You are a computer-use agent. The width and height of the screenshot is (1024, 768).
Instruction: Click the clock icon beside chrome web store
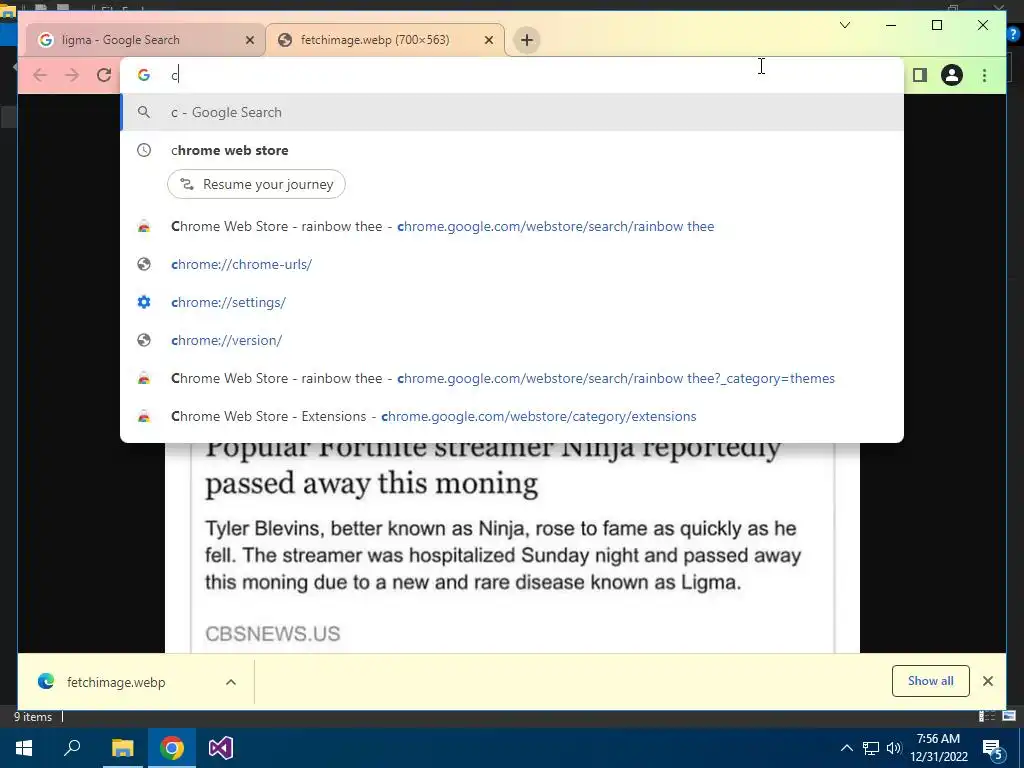pyautogui.click(x=144, y=150)
